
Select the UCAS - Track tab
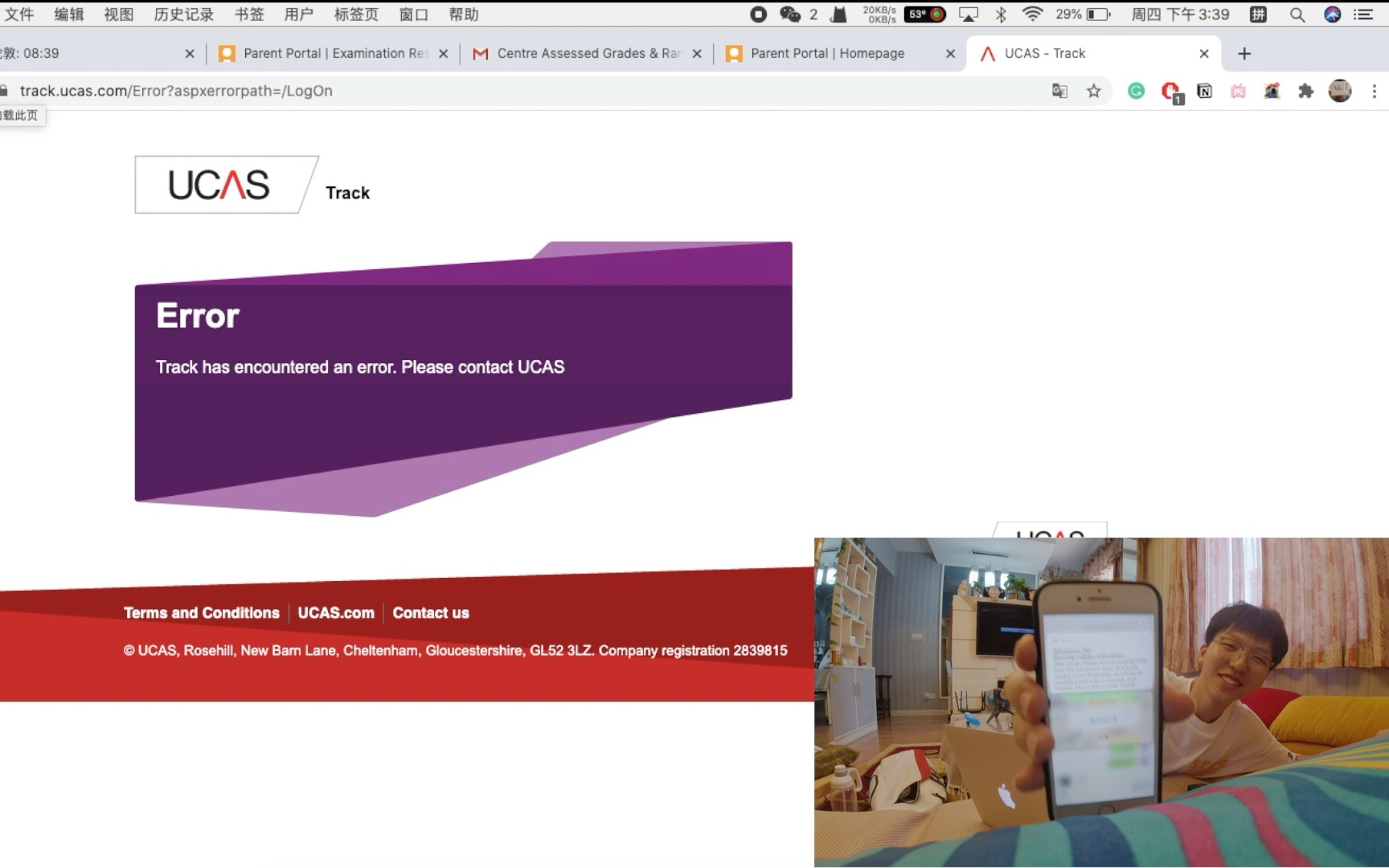1093,54
